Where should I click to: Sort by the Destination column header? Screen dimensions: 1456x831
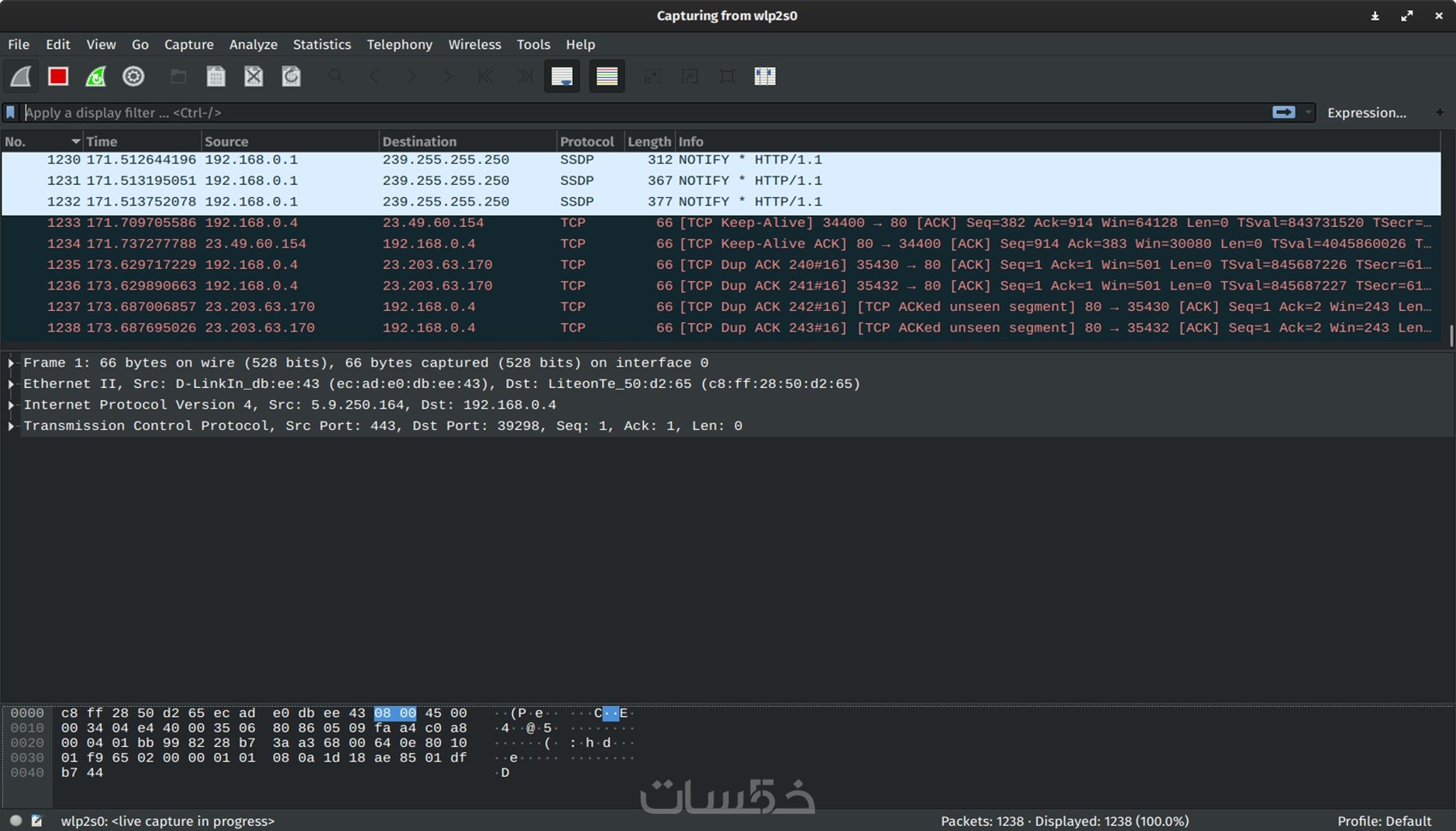[468, 141]
